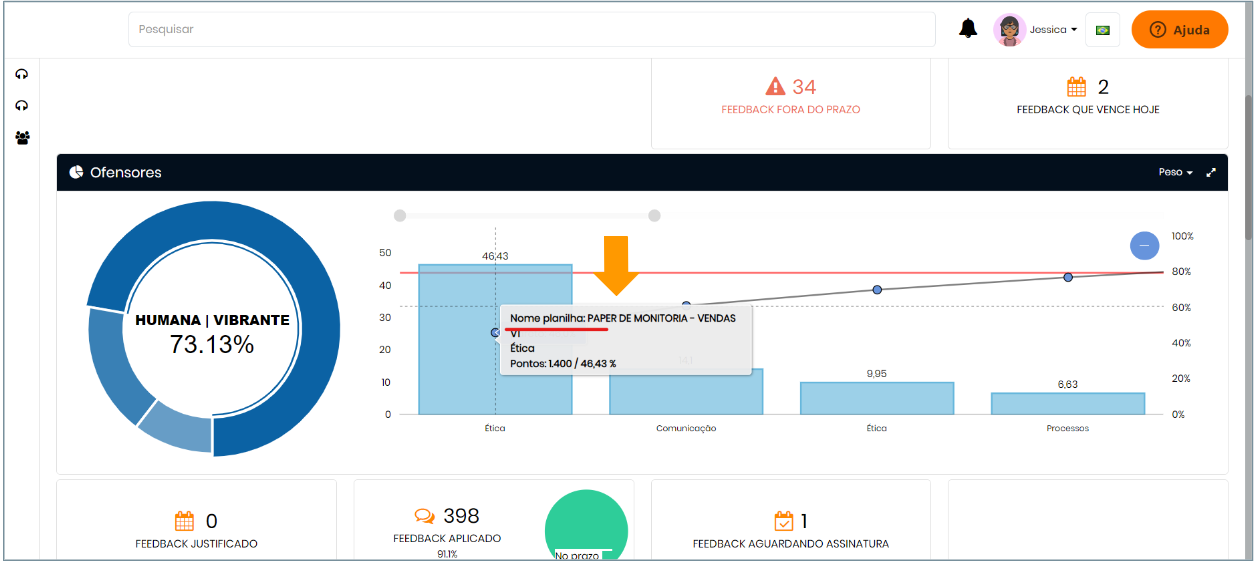Open the Peso dropdown
Image resolution: width=1257 pixels, height=565 pixels.
click(x=1175, y=173)
